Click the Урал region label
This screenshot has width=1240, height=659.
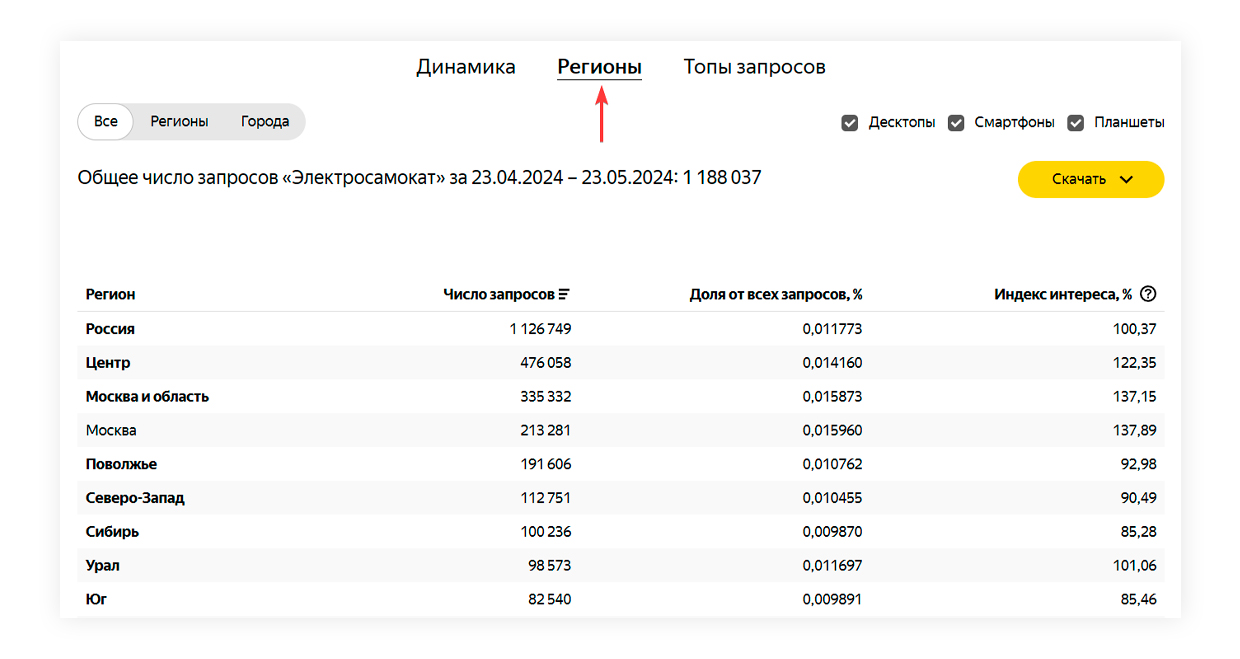[x=103, y=566]
